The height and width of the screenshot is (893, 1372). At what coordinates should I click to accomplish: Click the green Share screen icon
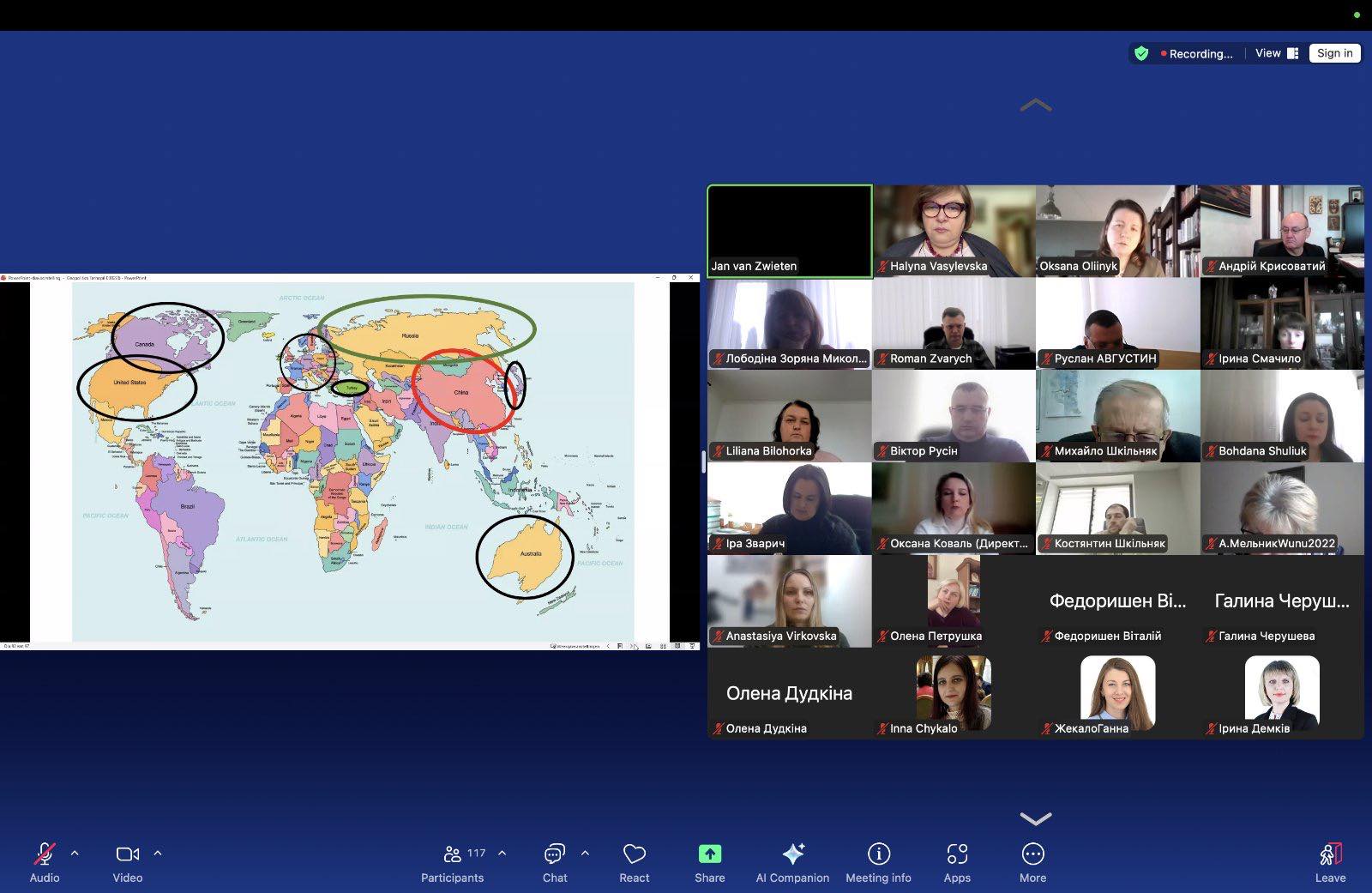[x=710, y=854]
